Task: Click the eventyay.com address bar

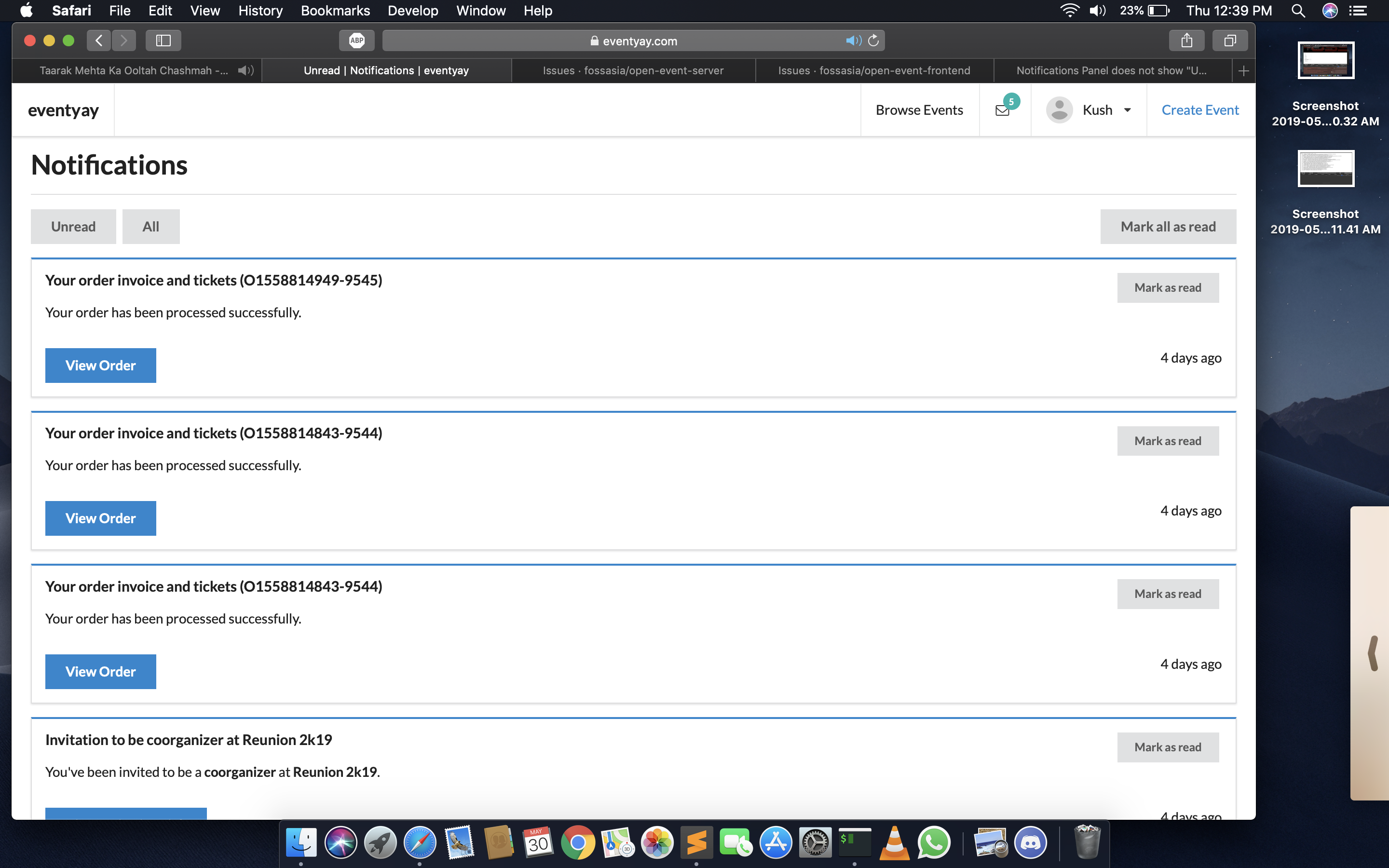Action: 633,40
